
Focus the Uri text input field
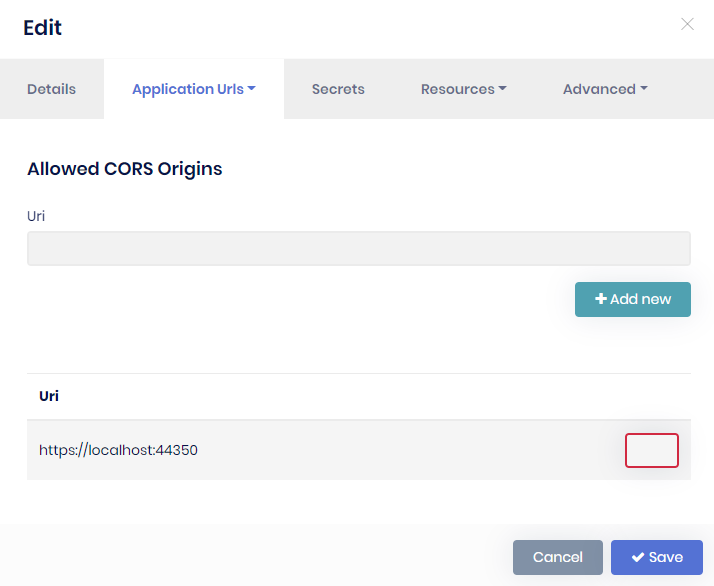(358, 249)
